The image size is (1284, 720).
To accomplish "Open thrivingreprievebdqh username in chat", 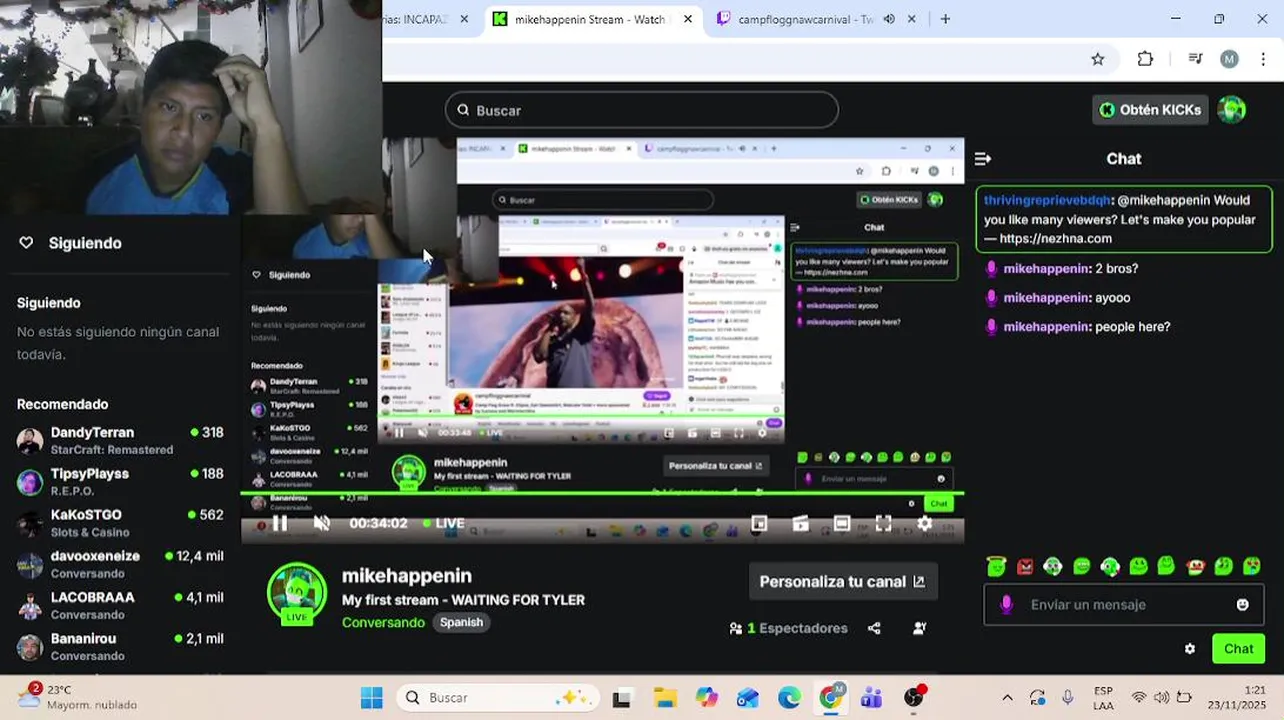I will coord(1047,200).
